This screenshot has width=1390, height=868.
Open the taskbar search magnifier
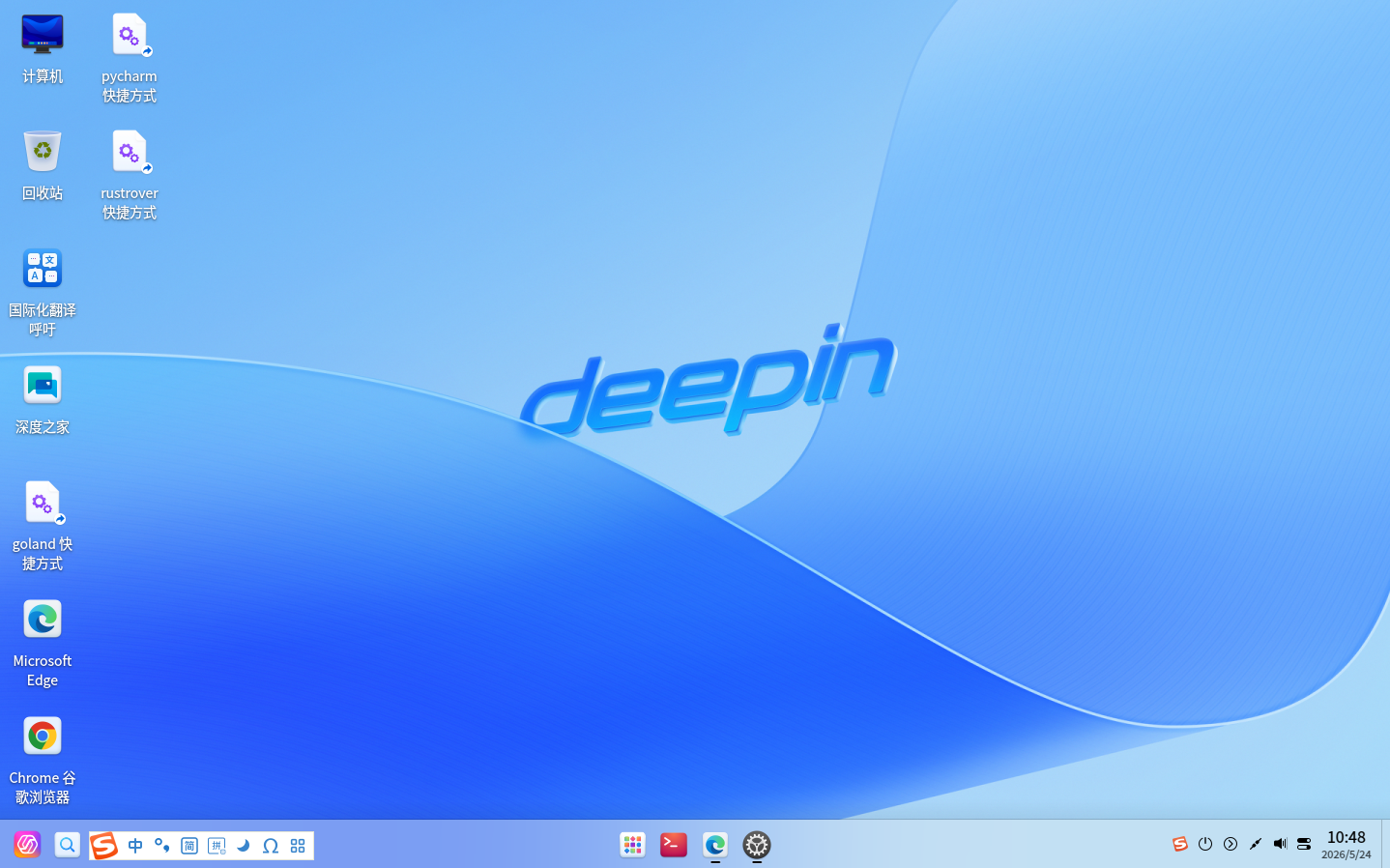(68, 845)
